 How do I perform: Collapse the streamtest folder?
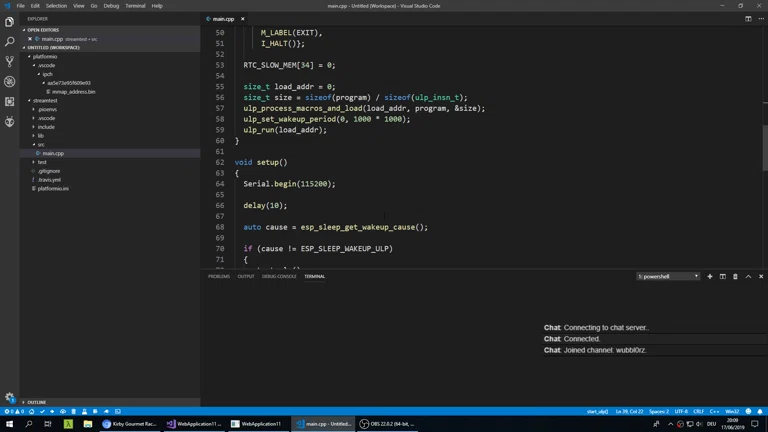[45, 101]
